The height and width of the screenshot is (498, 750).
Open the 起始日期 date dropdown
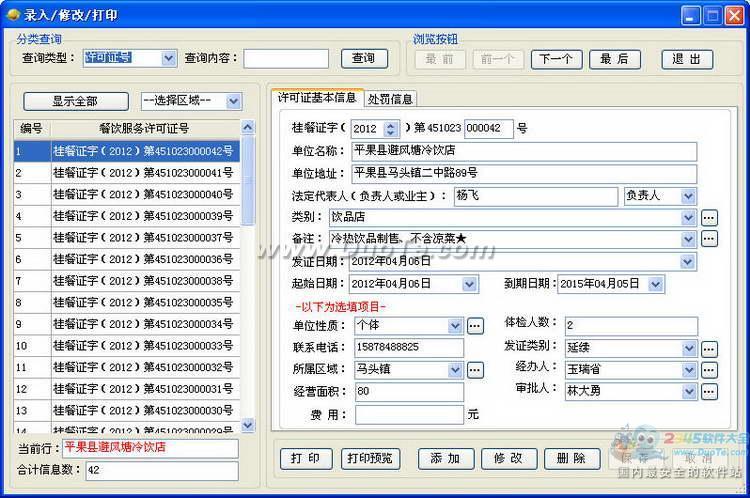(470, 284)
